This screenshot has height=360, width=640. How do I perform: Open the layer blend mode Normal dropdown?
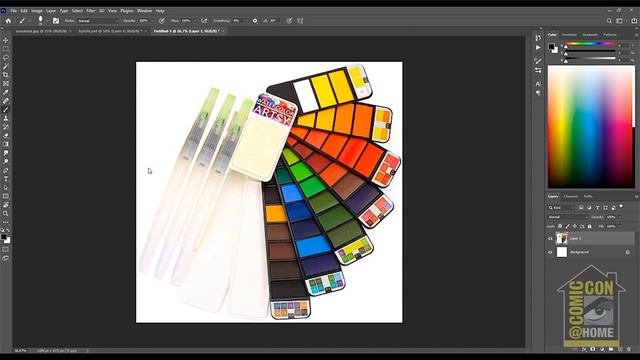point(568,217)
